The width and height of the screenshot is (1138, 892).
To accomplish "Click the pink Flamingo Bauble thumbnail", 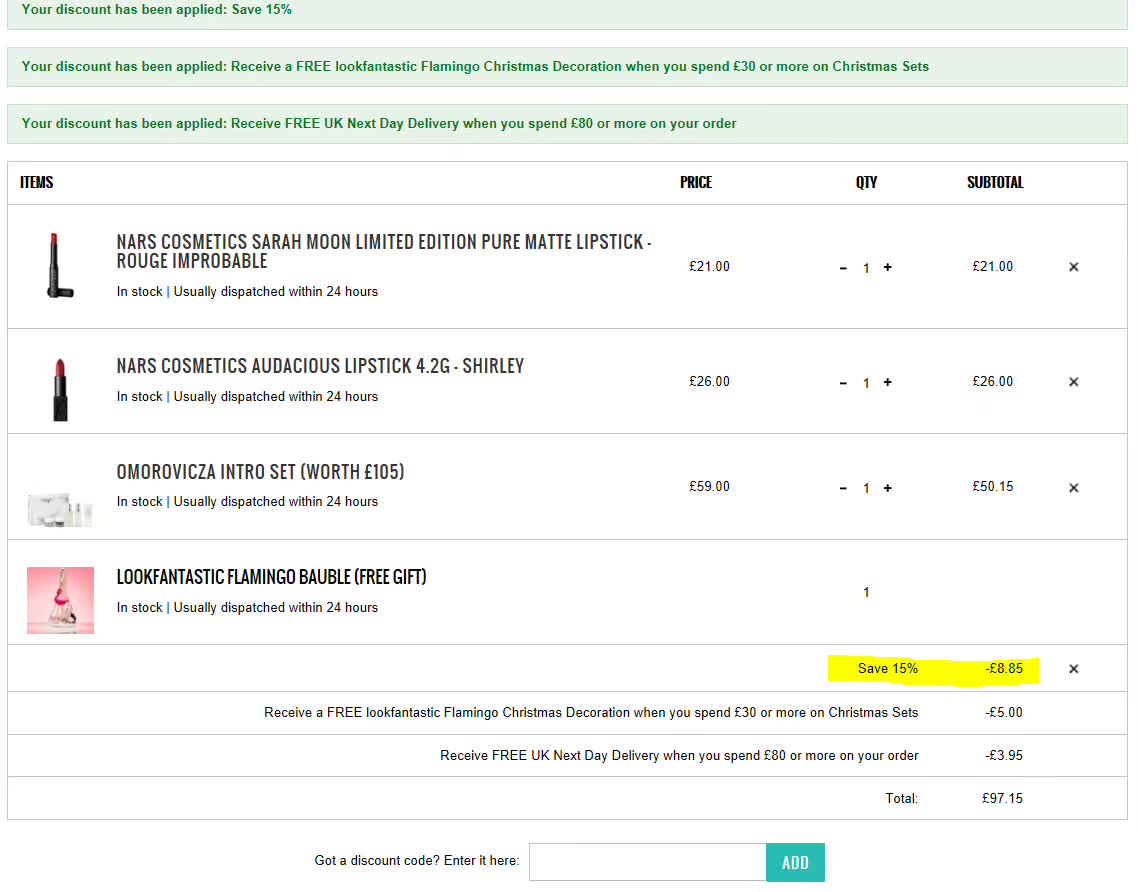I will point(60,600).
